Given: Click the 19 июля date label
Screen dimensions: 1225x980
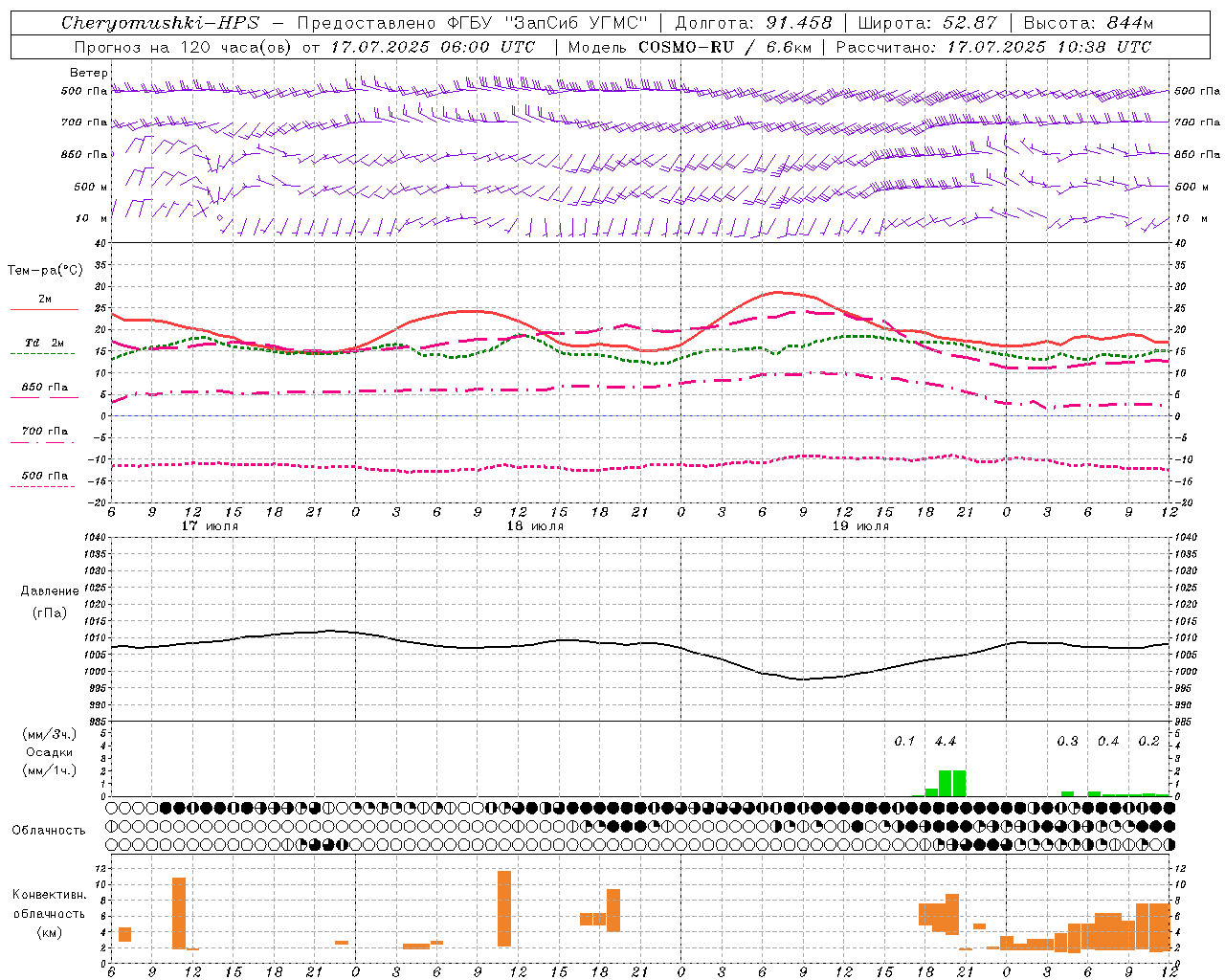Looking at the screenshot, I should tap(860, 526).
